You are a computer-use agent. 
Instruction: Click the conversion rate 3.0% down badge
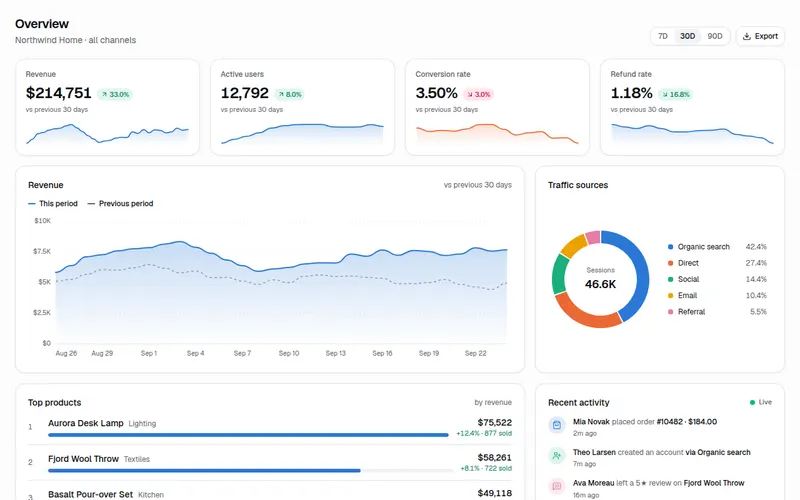tap(479, 94)
